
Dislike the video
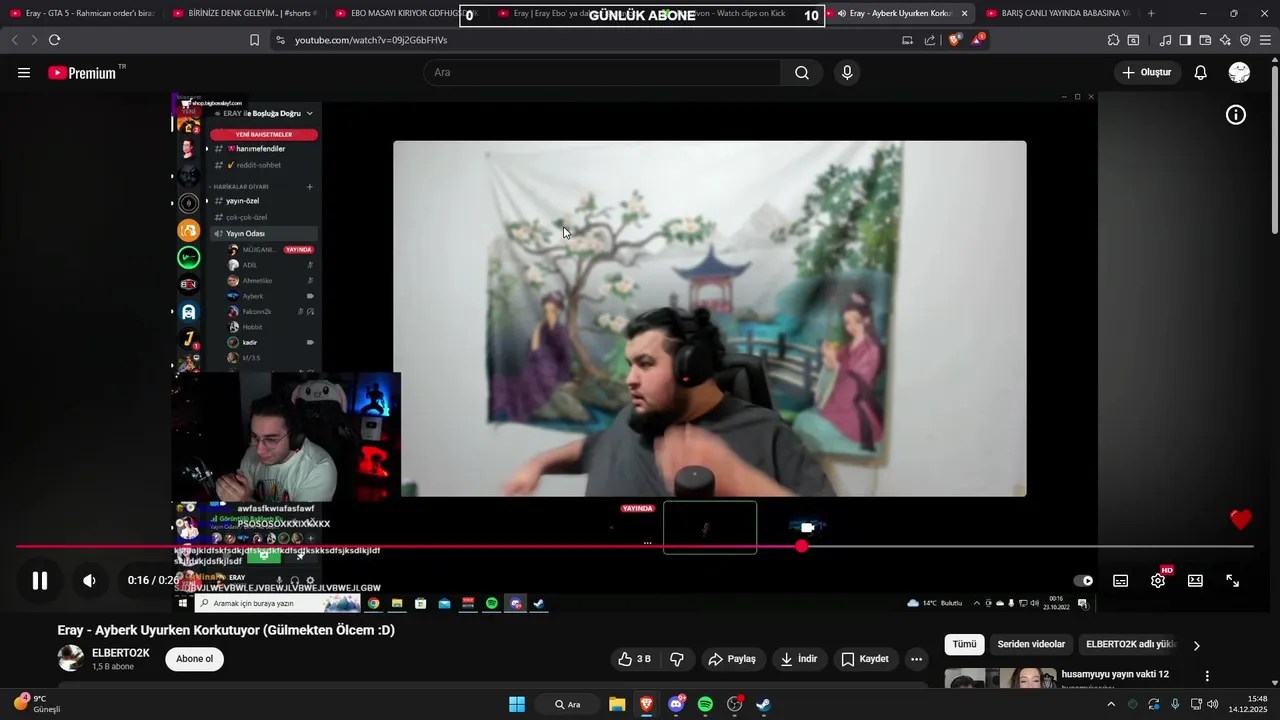677,659
